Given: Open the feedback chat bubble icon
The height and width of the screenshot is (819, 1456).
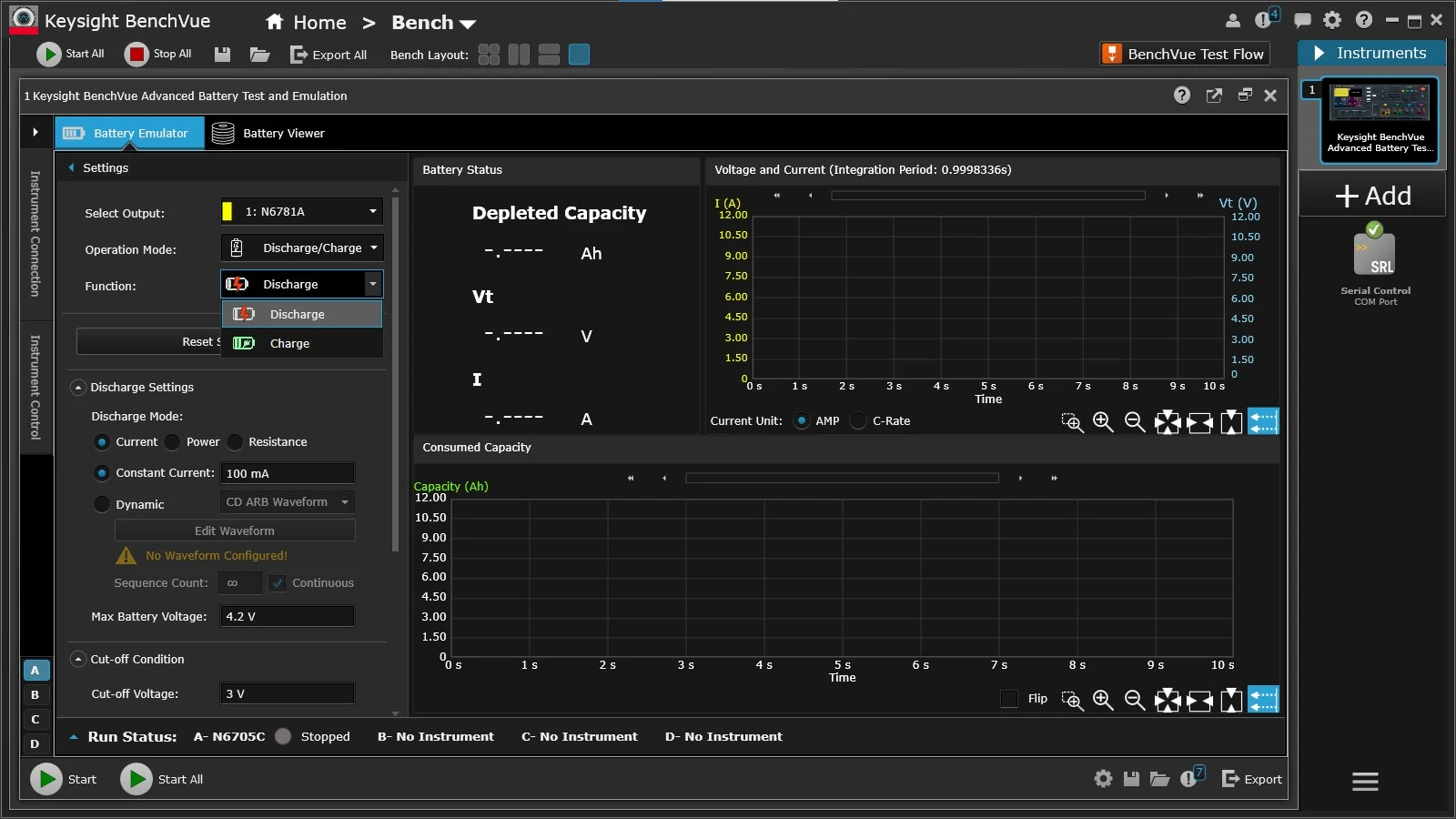Looking at the screenshot, I should tap(1303, 20).
